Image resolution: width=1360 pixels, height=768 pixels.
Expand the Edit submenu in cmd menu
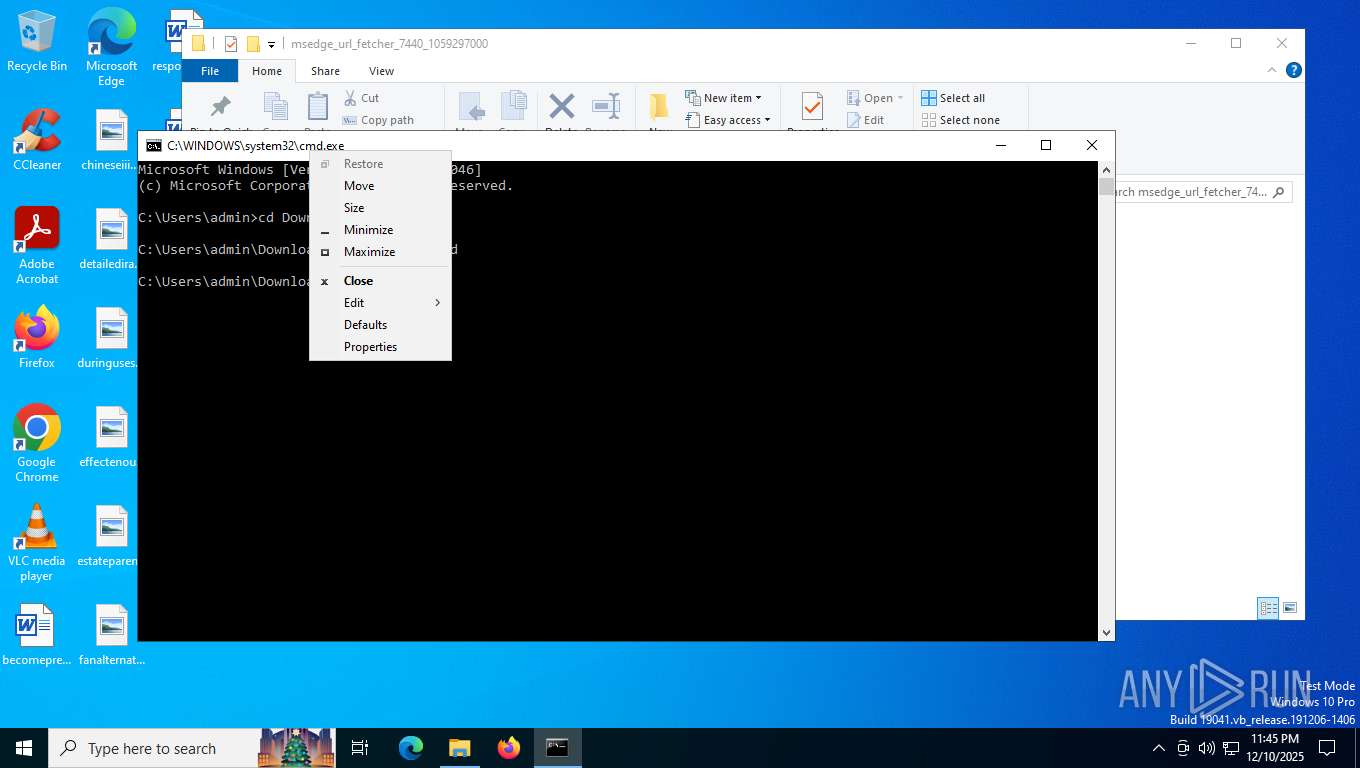pos(380,303)
